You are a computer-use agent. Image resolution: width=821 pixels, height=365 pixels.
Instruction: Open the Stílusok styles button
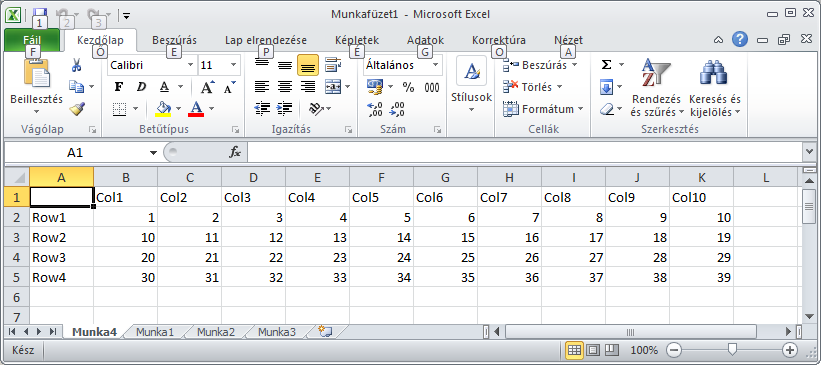pos(471,84)
